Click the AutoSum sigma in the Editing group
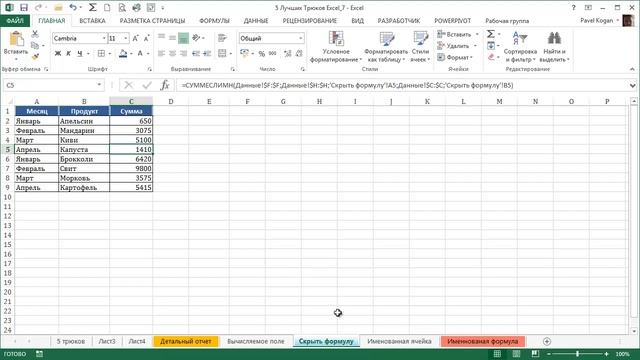The width and height of the screenshot is (640, 360). pyautogui.click(x=491, y=34)
